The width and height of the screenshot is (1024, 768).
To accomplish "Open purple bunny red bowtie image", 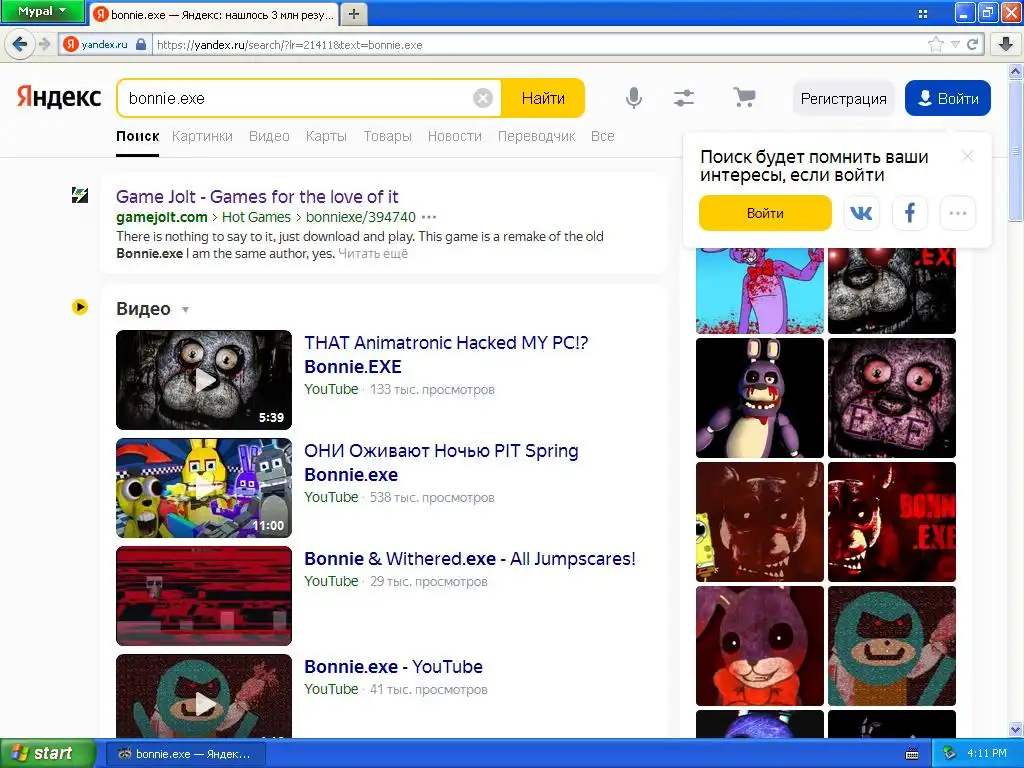I will 760,646.
